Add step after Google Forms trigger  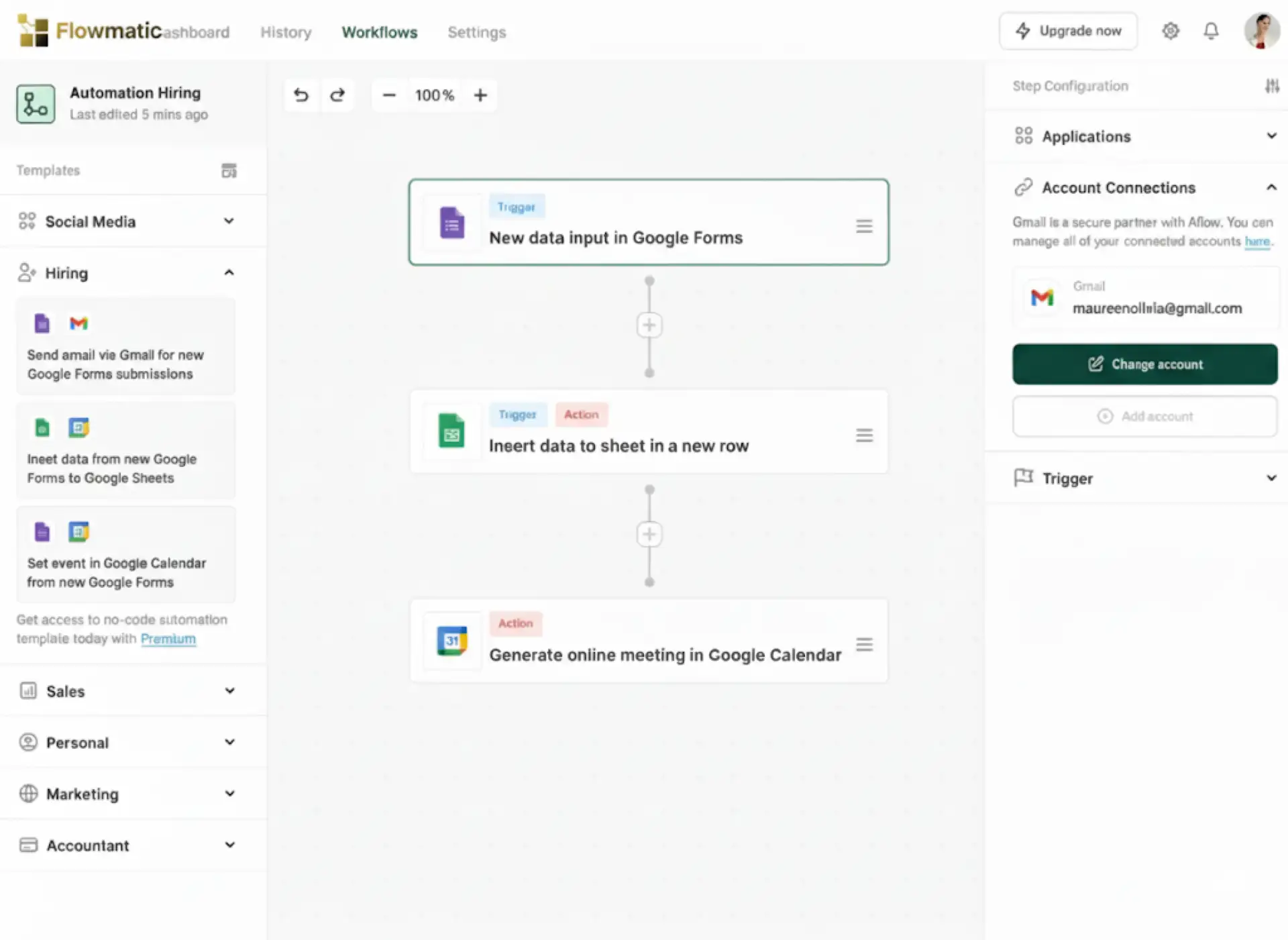pos(649,326)
